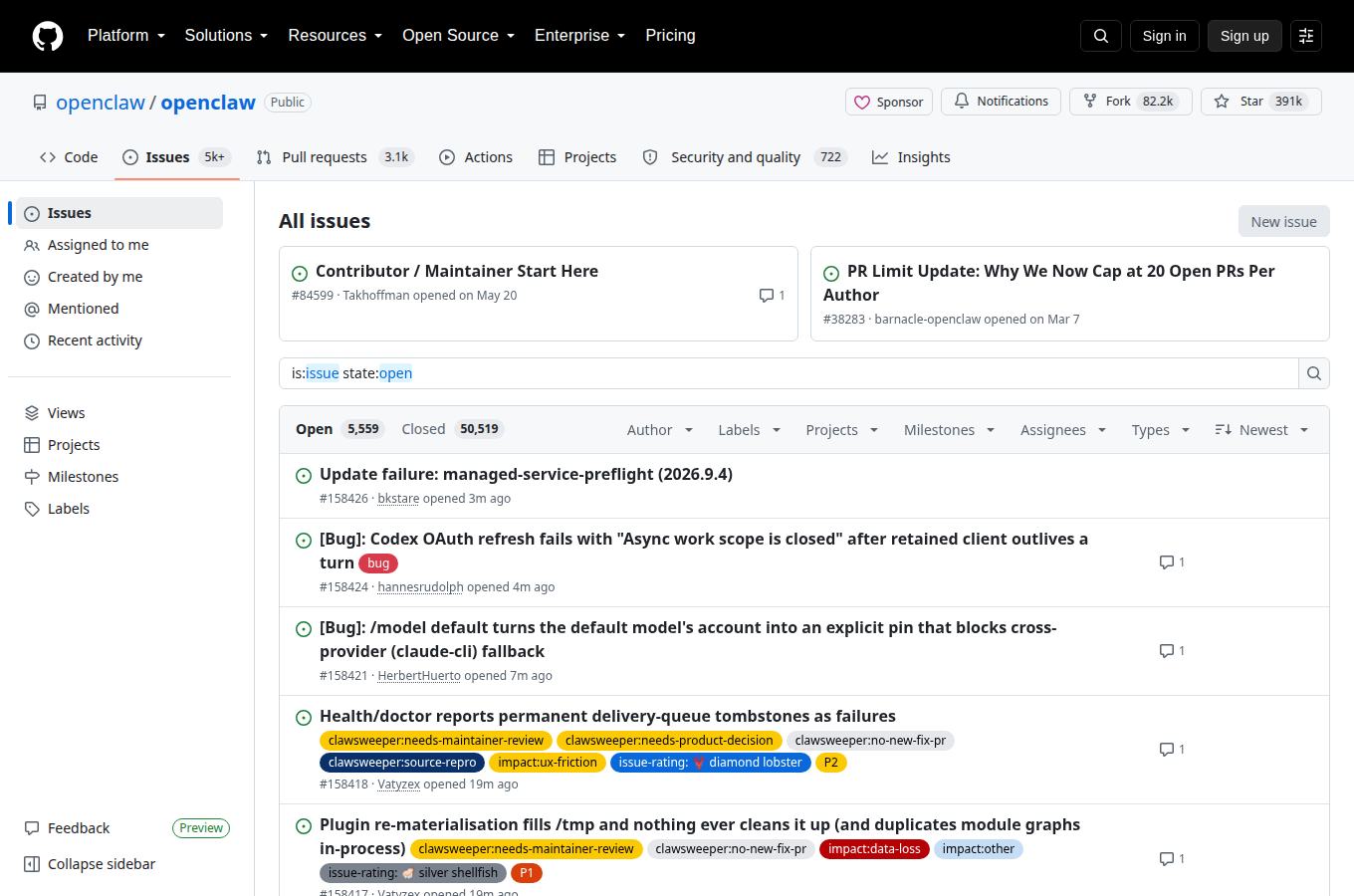Expand the Enterprise menu
The height and width of the screenshot is (896, 1354).
(579, 36)
